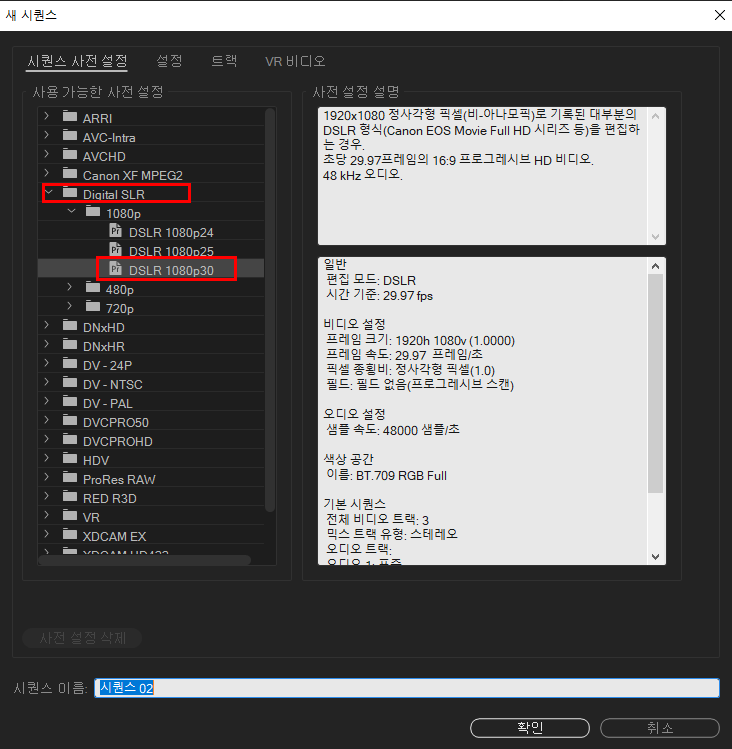Screen dimensions: 732x749
Task: Click the DV - PAL folder icon
Action: pyautogui.click(x=70, y=401)
